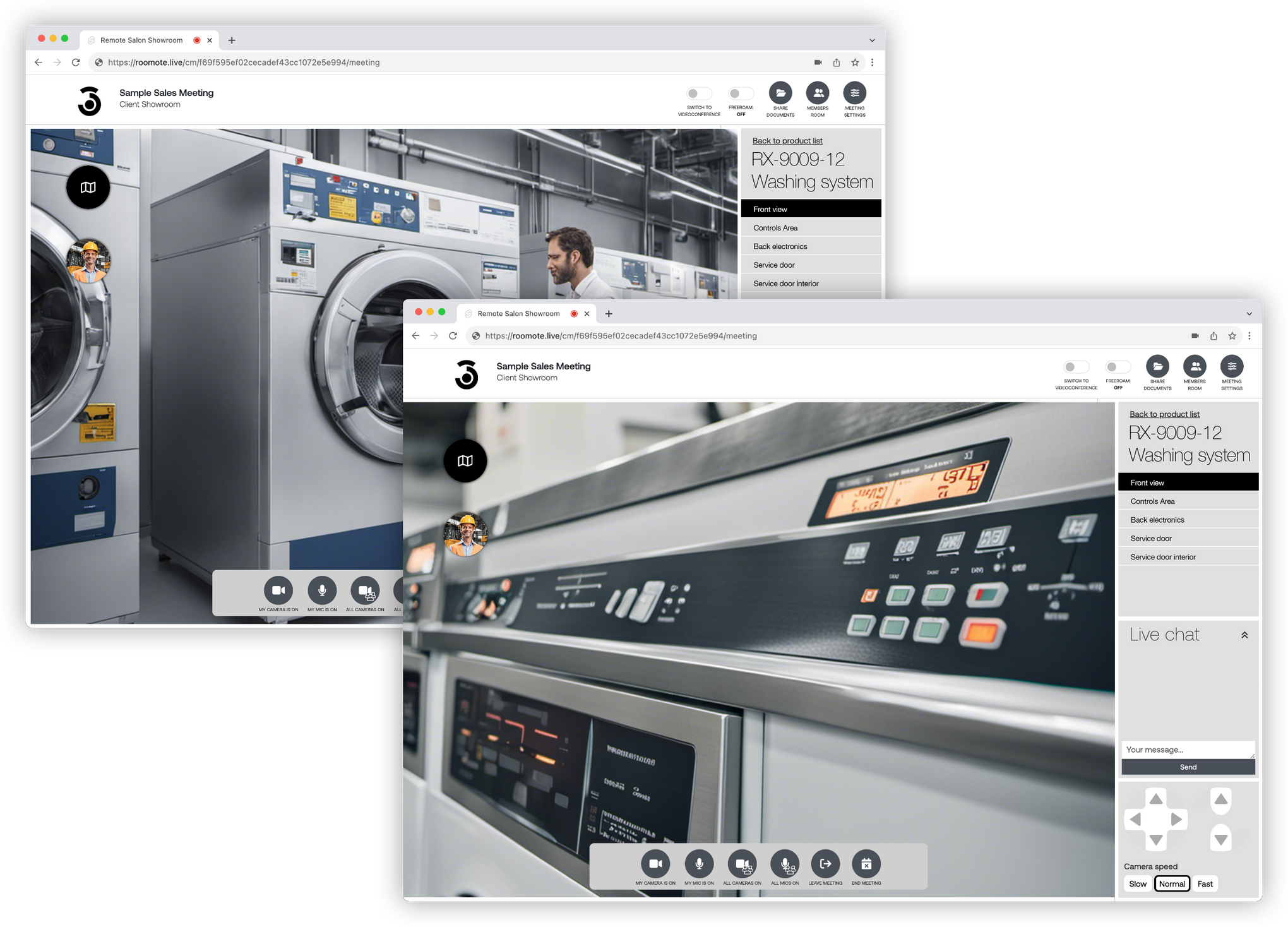The height and width of the screenshot is (927, 1288).
Task: End the meeting
Action: click(x=866, y=864)
